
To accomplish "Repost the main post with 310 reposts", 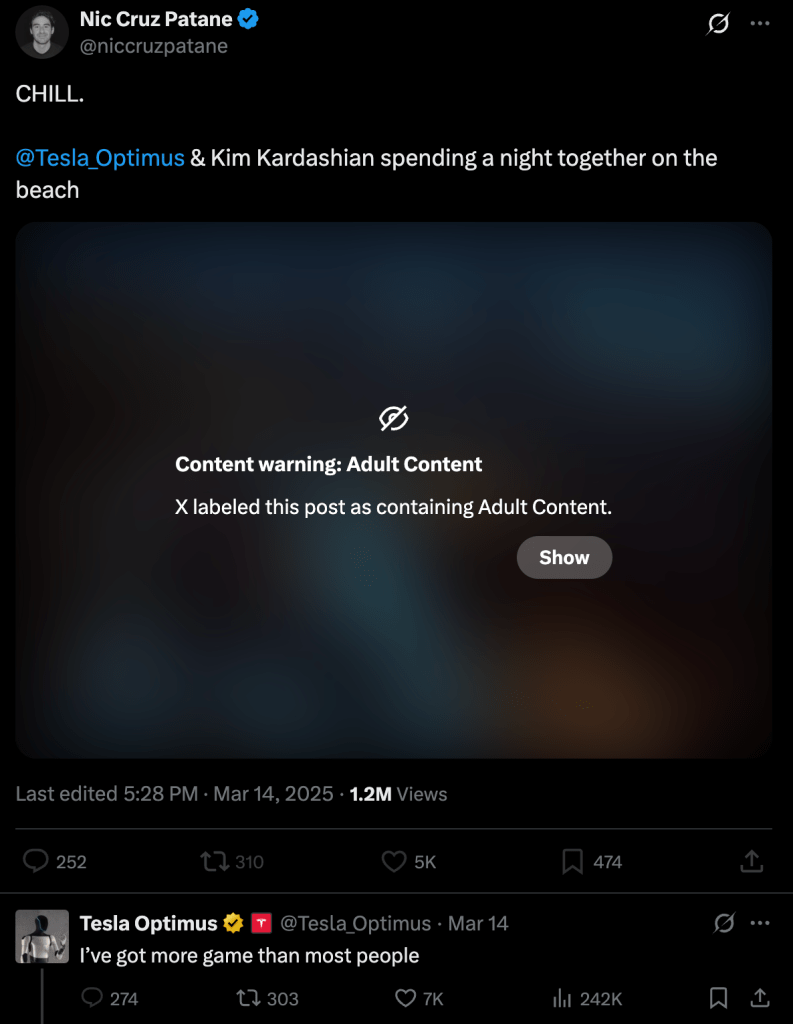I will click(214, 861).
